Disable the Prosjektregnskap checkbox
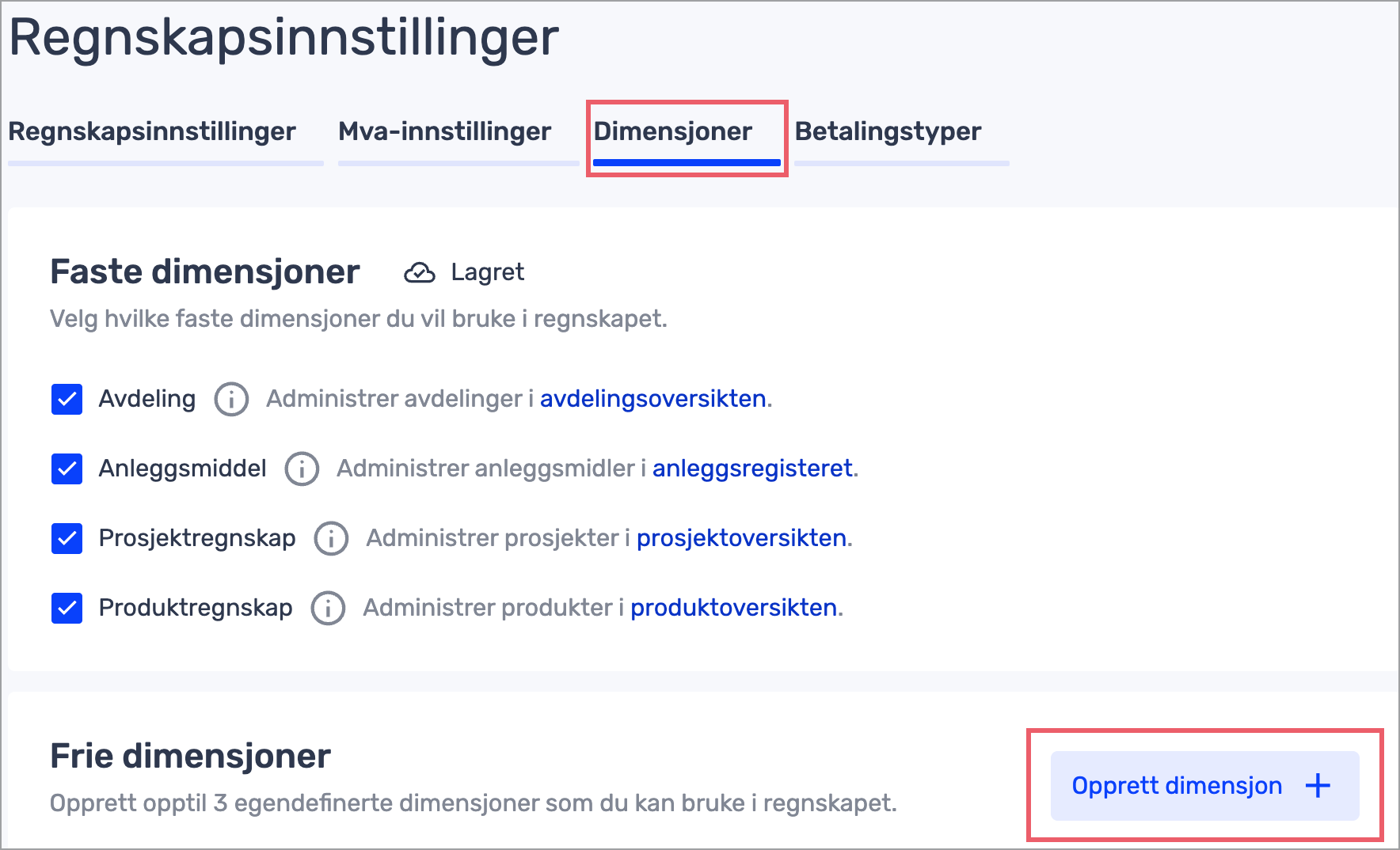The width and height of the screenshot is (1400, 850). (67, 538)
